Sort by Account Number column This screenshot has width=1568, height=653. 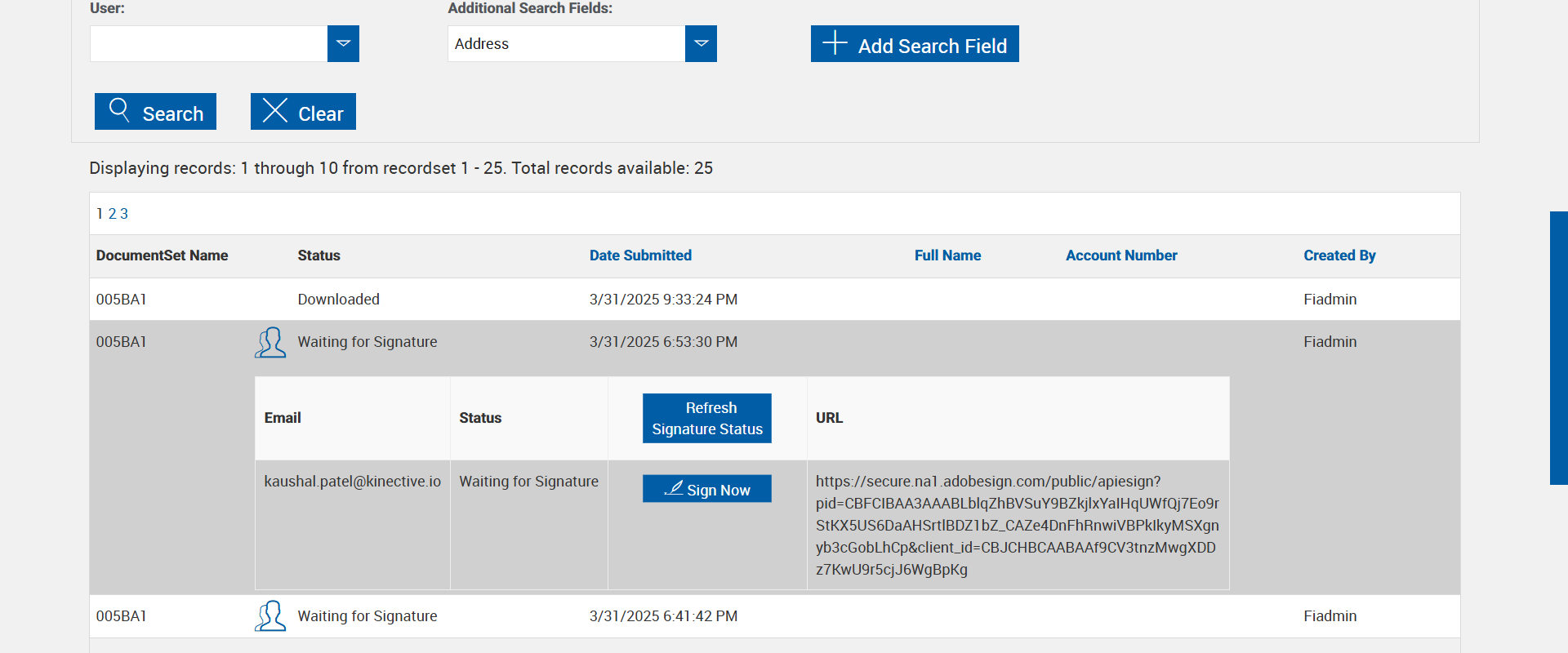(1121, 255)
